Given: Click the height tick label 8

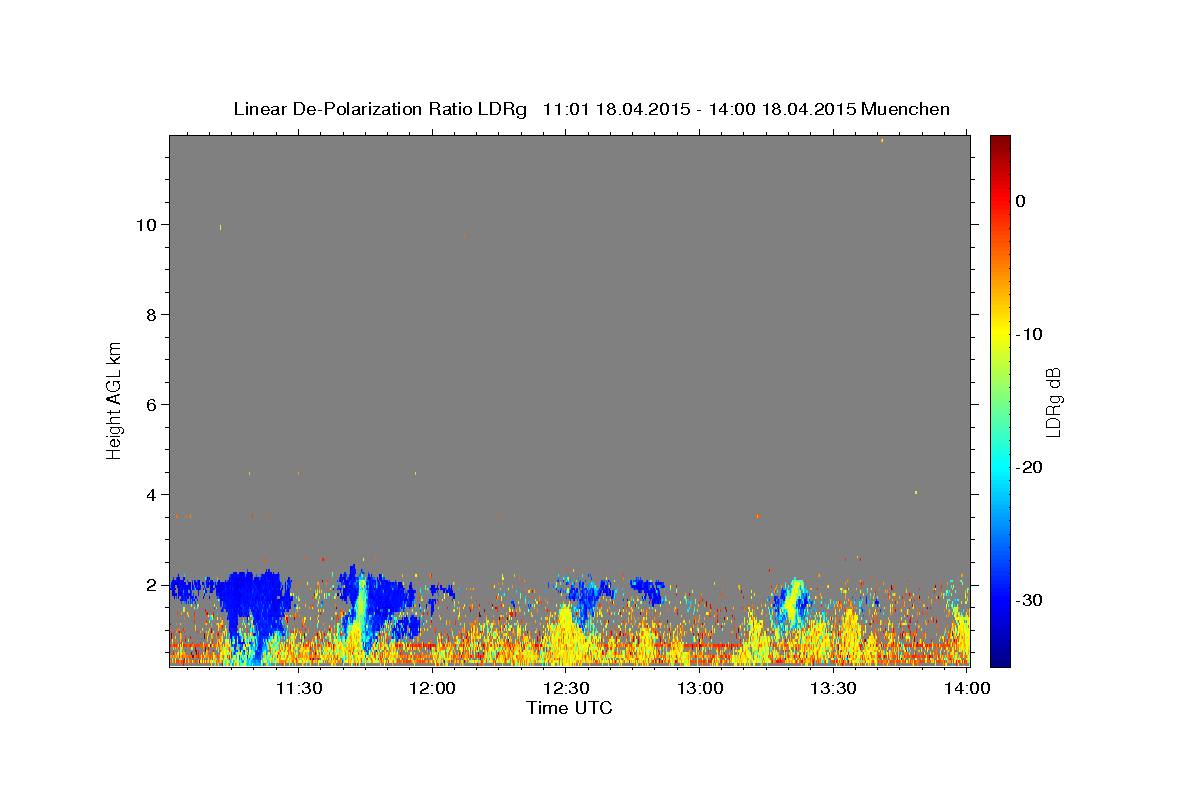Looking at the screenshot, I should (153, 315).
